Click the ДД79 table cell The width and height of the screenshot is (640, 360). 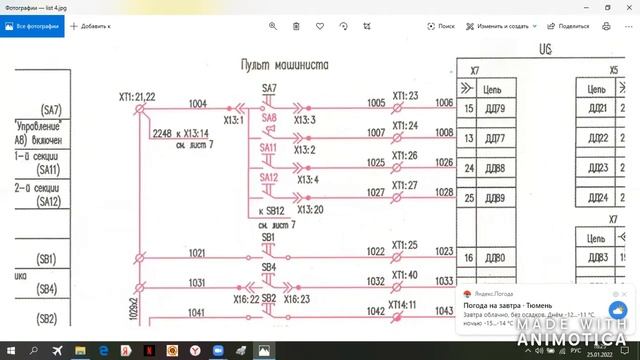tap(495, 109)
